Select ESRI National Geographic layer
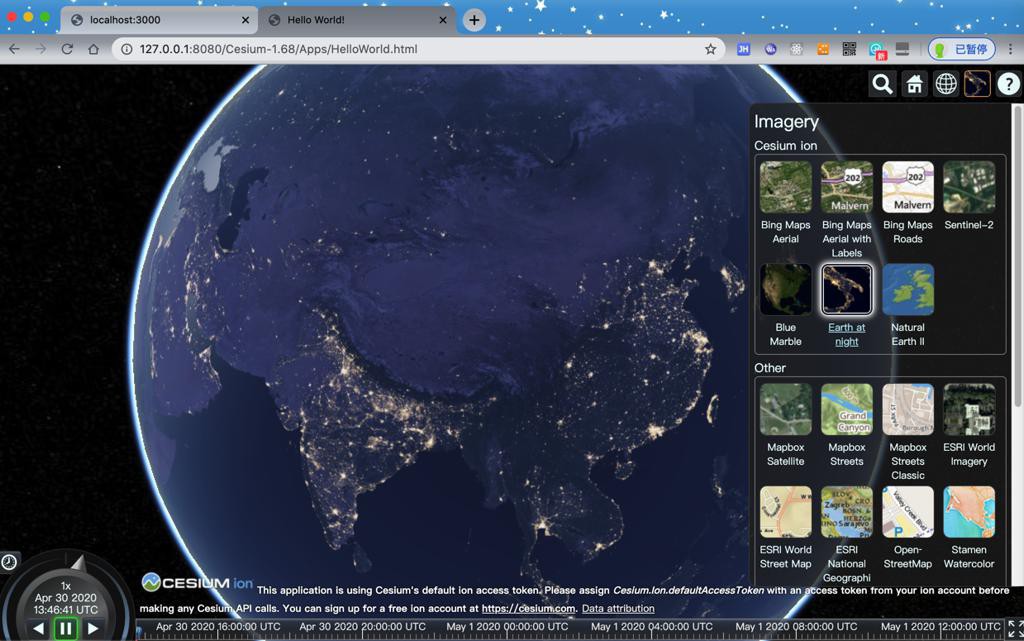 click(x=846, y=512)
